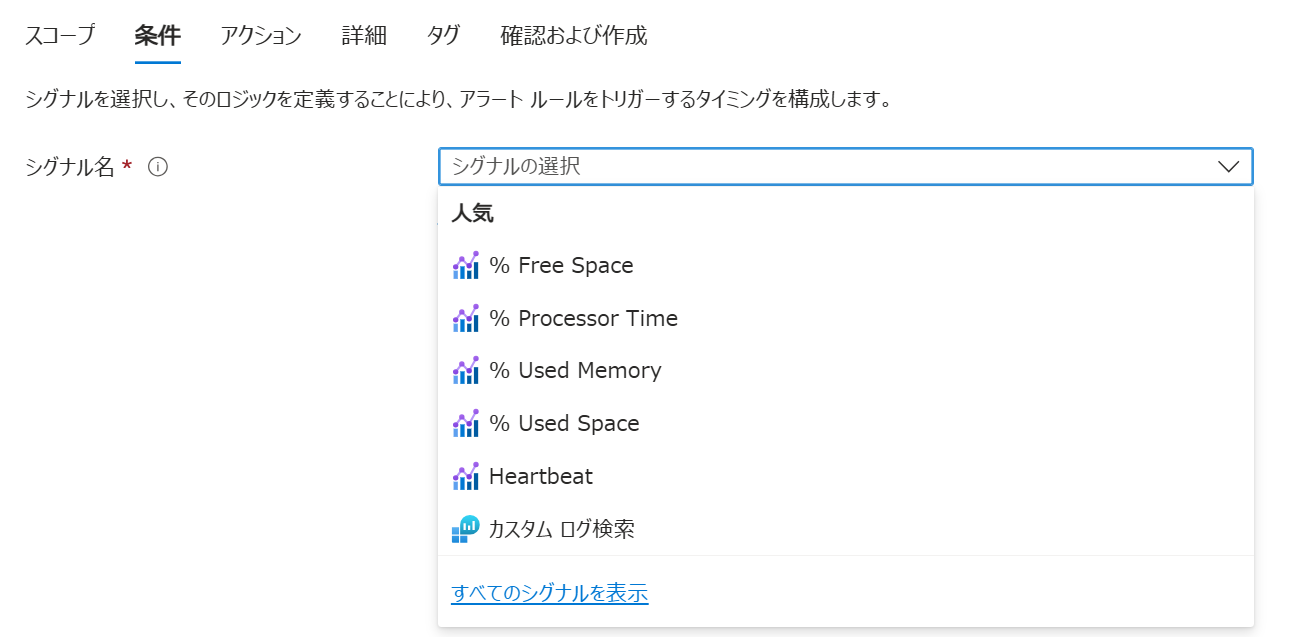
Task: Click the info icon next to シグナル名
Action: [x=157, y=167]
